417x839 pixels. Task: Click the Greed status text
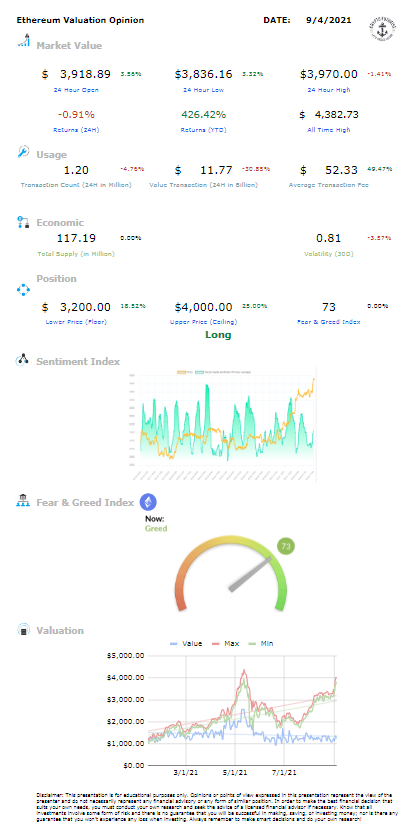click(156, 528)
